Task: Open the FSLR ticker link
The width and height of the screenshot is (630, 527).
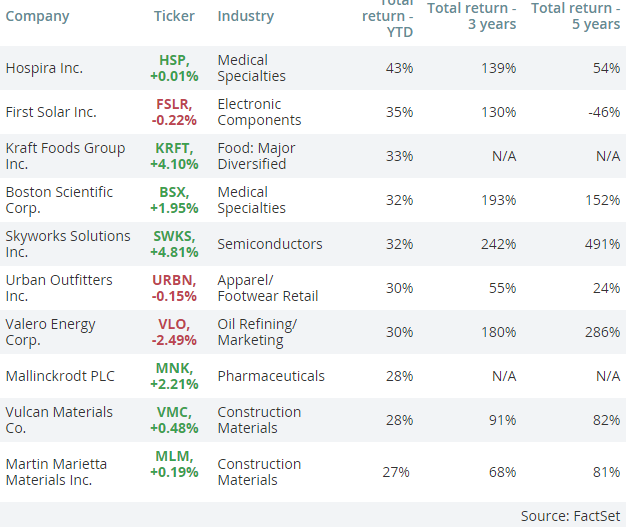Action: [x=176, y=104]
